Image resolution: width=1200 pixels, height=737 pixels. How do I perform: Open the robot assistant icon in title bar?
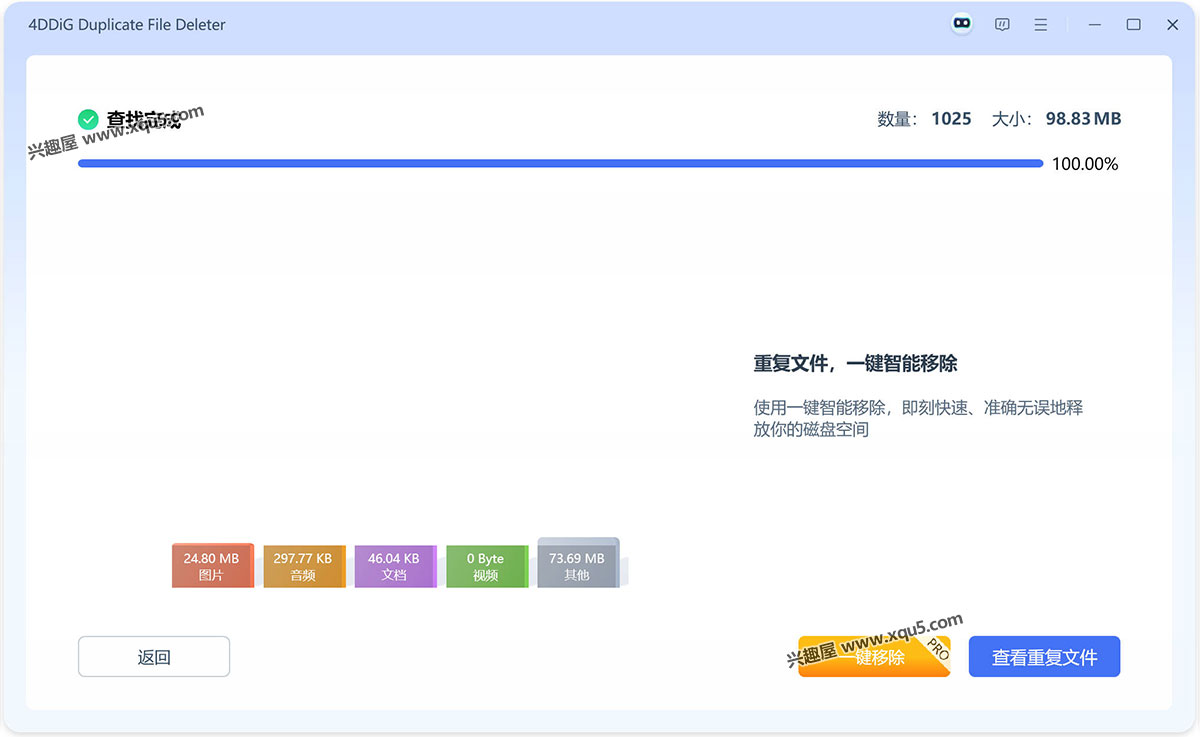click(x=962, y=24)
